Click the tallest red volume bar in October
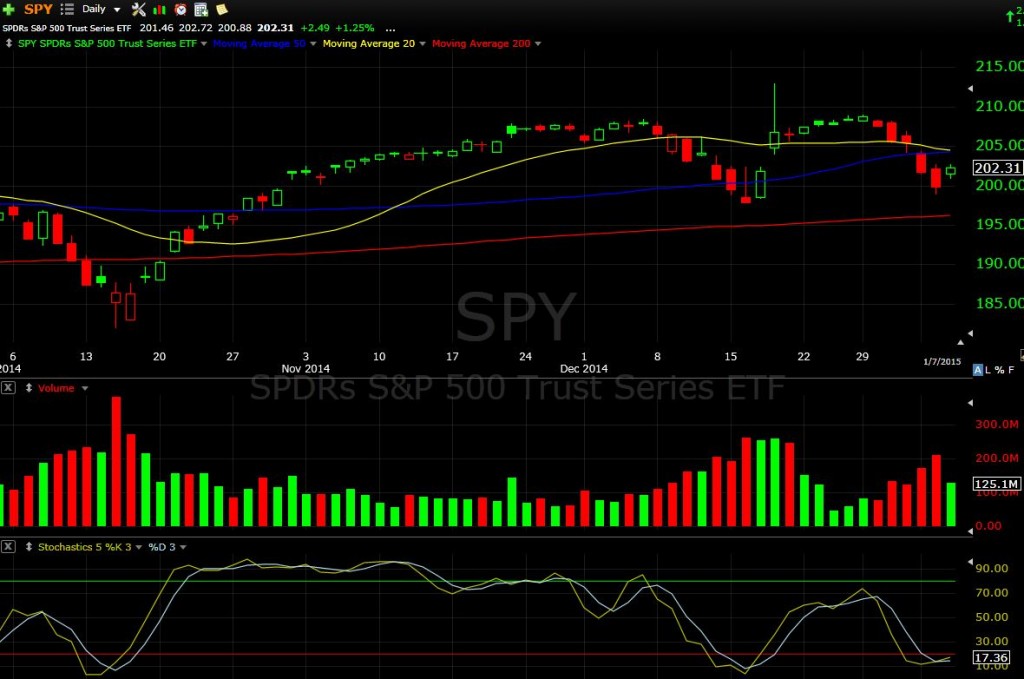 tap(116, 462)
